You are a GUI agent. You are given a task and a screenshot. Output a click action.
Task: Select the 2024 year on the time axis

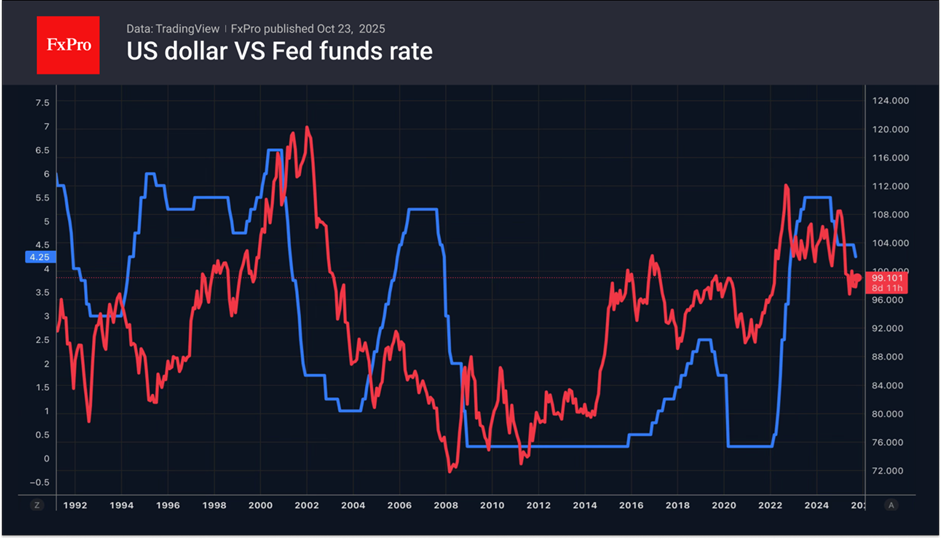pos(816,505)
